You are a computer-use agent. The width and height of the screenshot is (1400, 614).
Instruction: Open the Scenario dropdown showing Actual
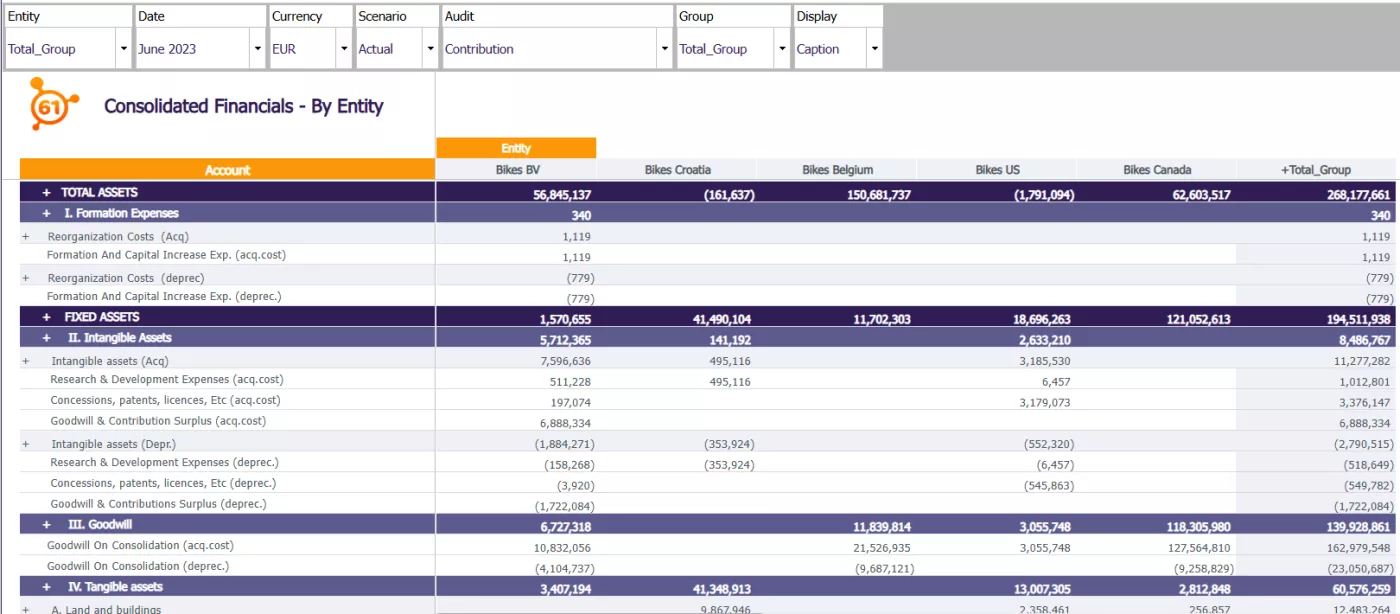pos(430,48)
